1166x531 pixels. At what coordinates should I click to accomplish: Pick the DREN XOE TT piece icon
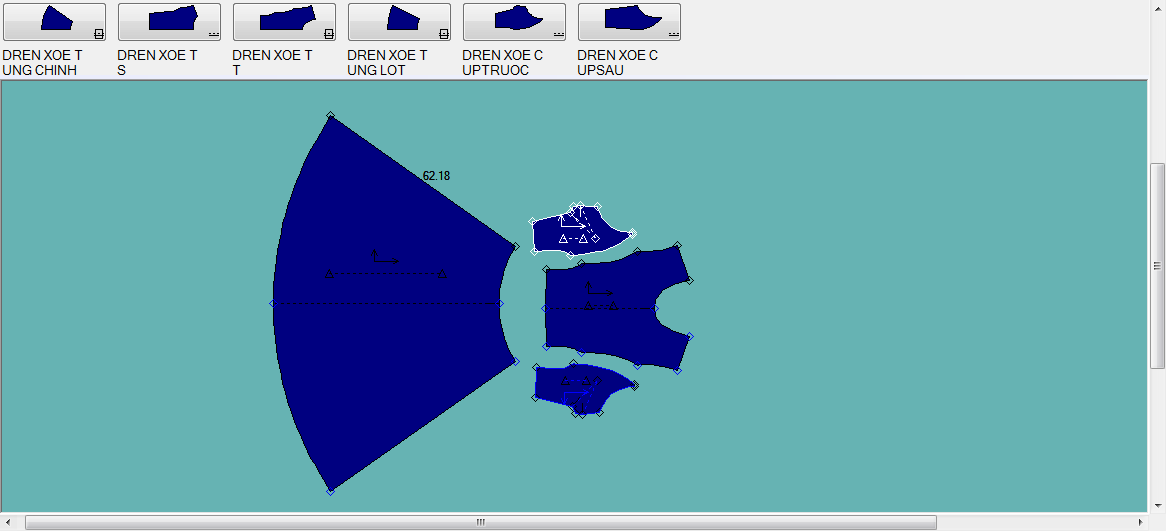click(284, 21)
